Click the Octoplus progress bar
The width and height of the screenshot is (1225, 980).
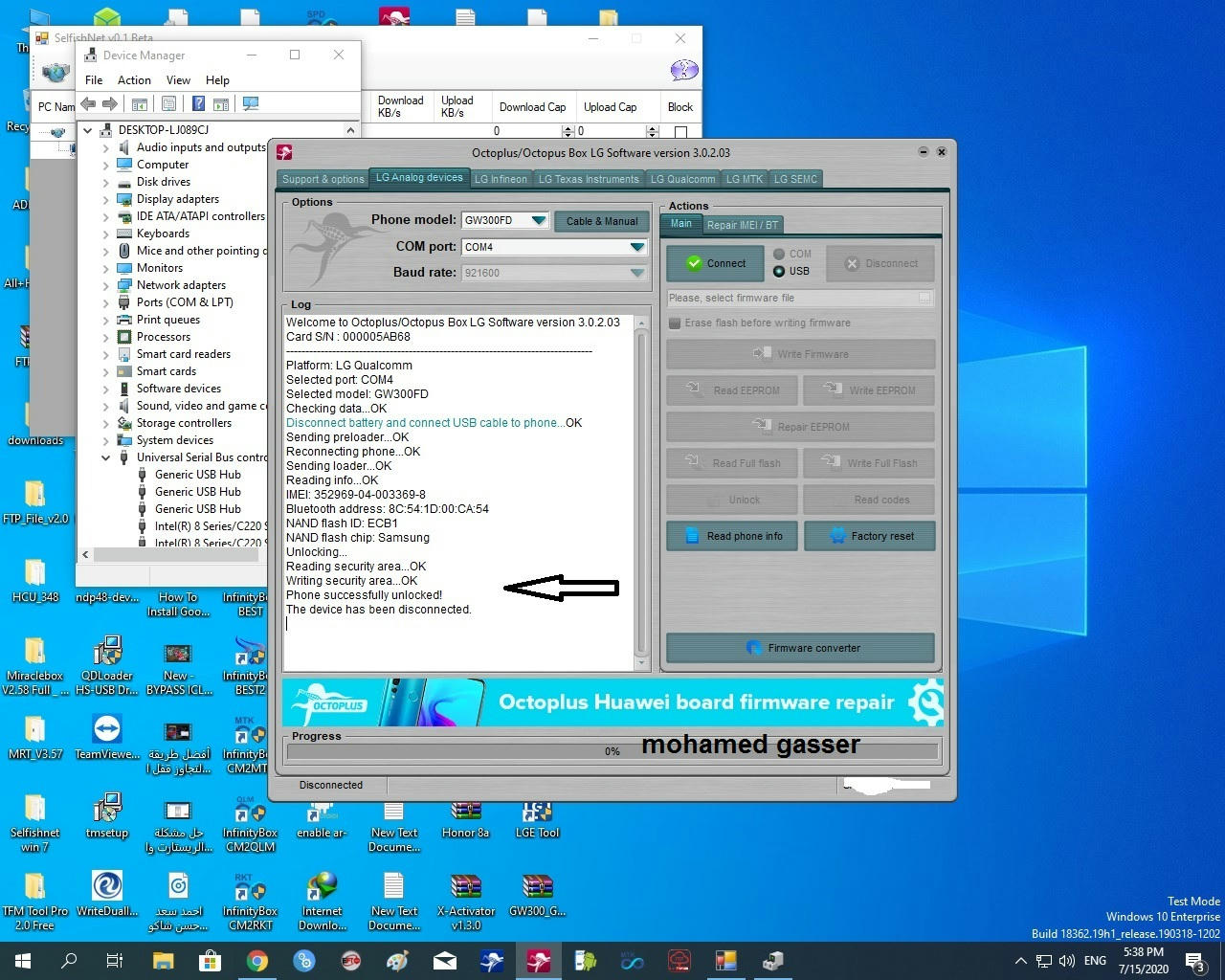coord(612,751)
